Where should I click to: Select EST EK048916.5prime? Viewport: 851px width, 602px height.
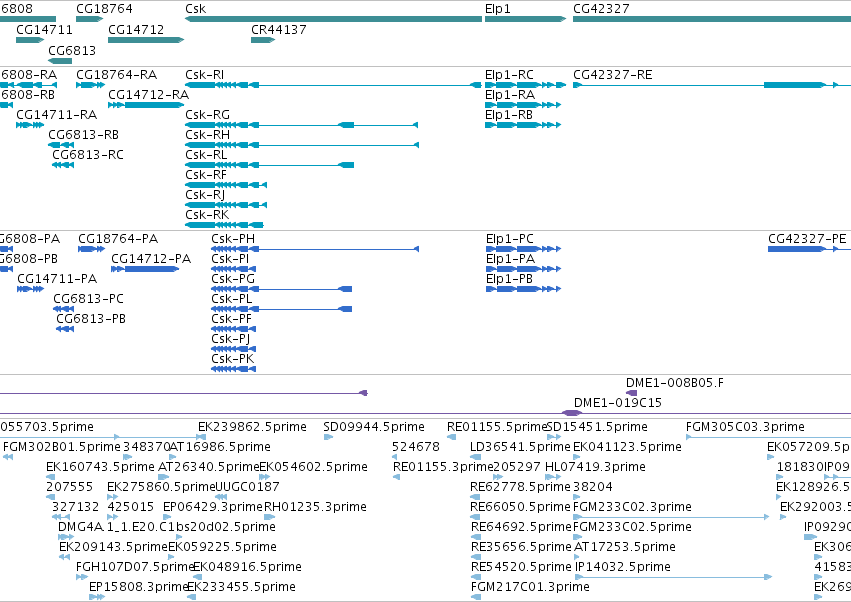coord(247,567)
